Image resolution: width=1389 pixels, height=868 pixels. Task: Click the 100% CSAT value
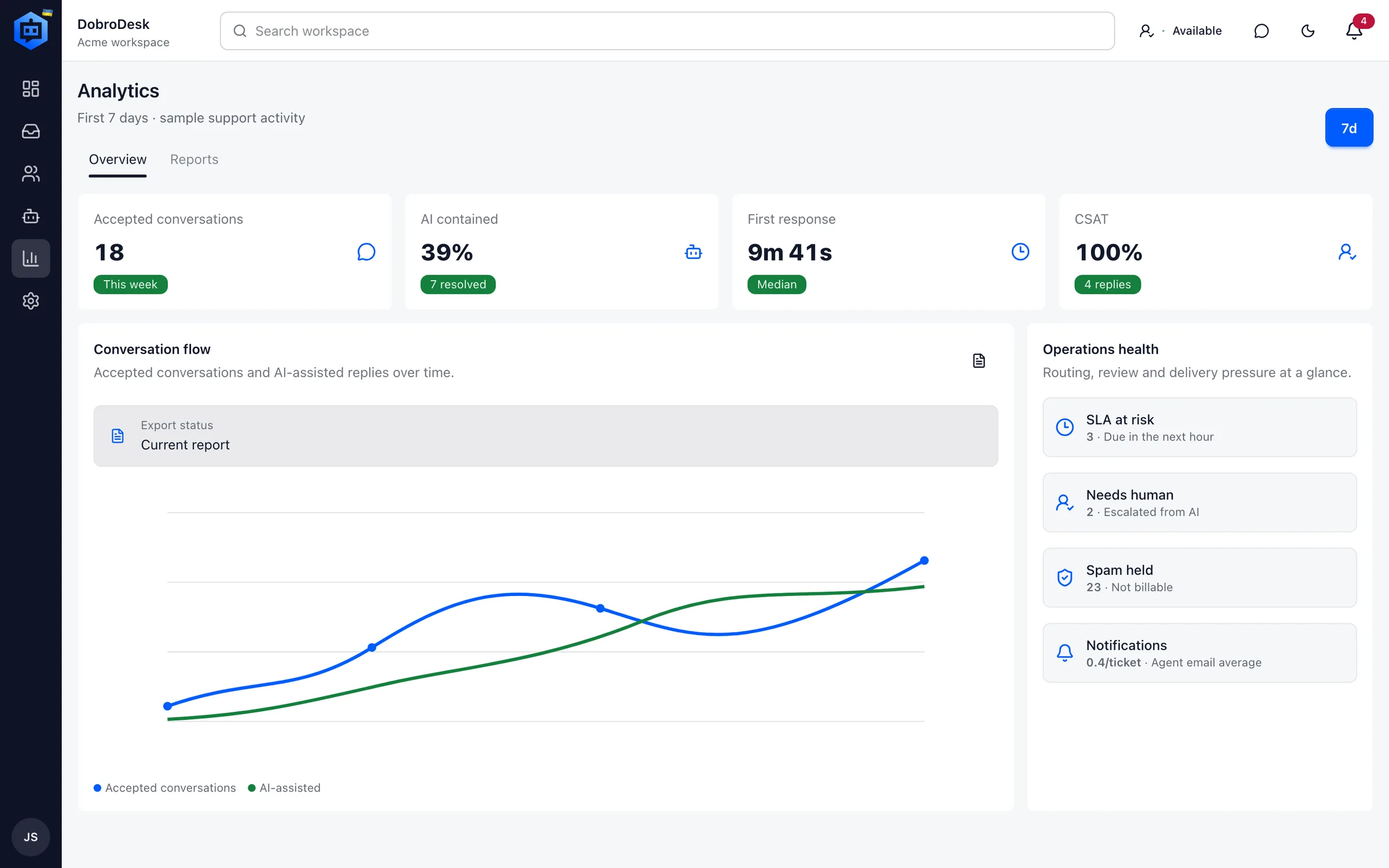tap(1109, 252)
